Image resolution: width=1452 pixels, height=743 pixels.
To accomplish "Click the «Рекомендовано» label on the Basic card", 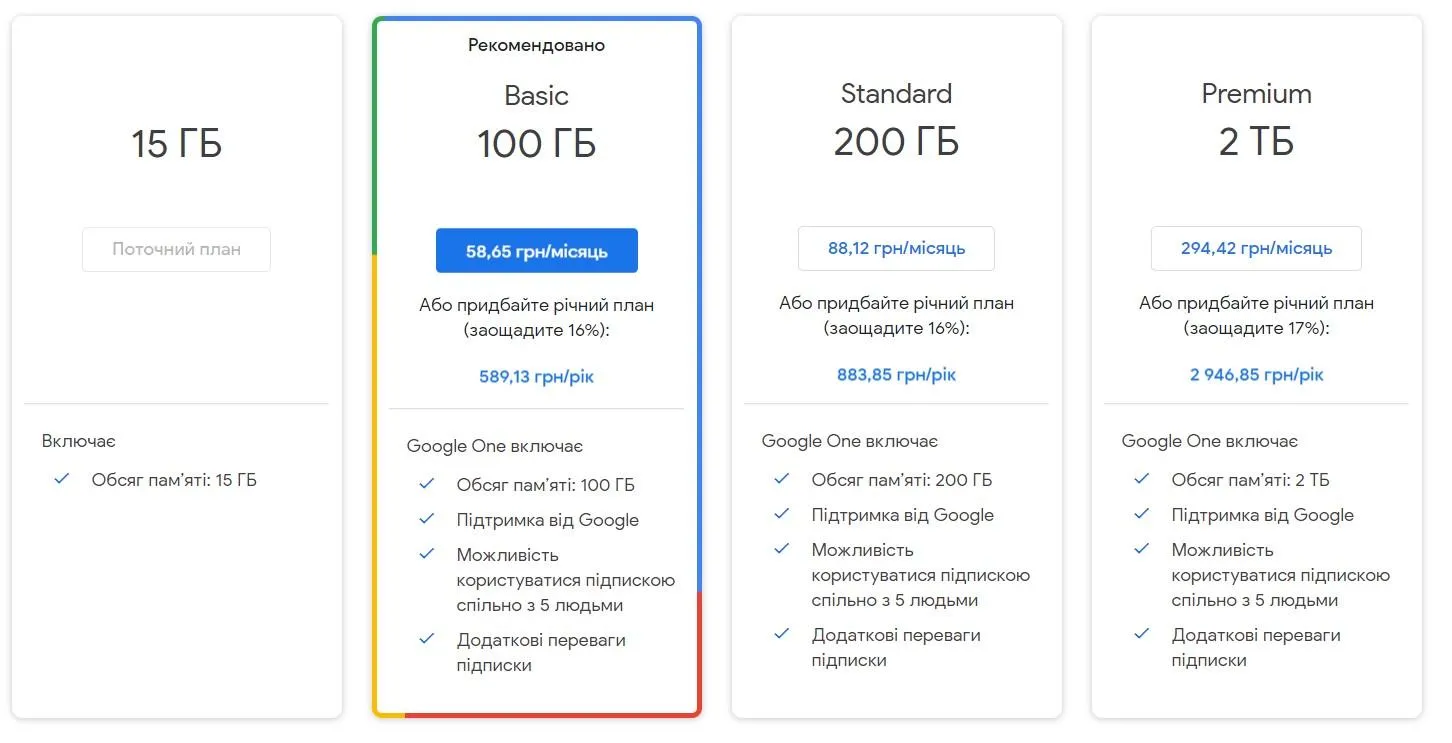I will click(536, 45).
